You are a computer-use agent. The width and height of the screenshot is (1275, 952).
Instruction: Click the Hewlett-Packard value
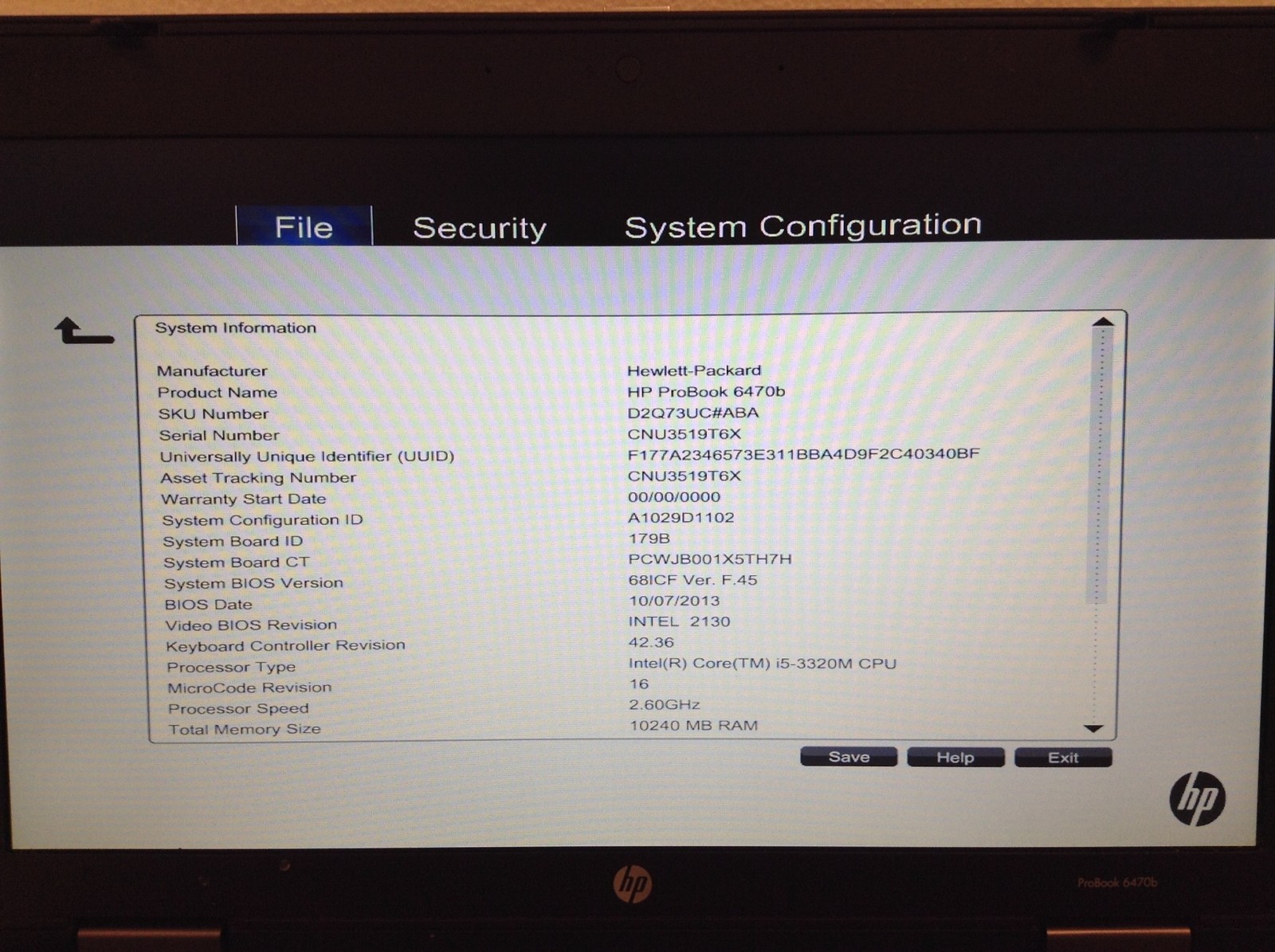tap(694, 370)
